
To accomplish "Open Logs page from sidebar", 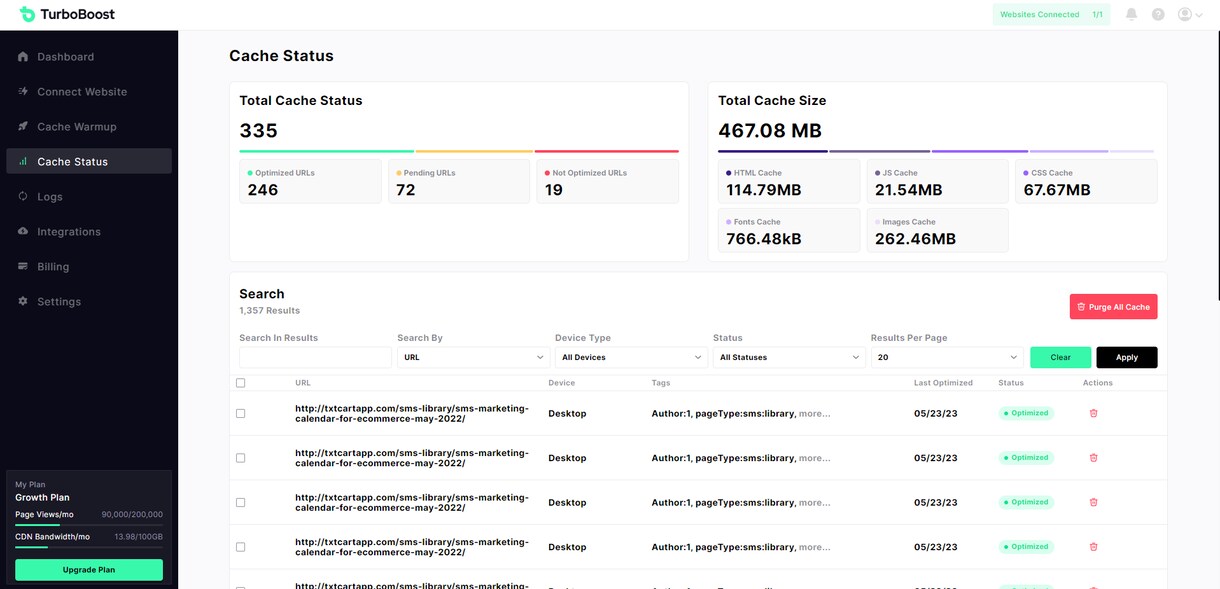I will pos(89,197).
